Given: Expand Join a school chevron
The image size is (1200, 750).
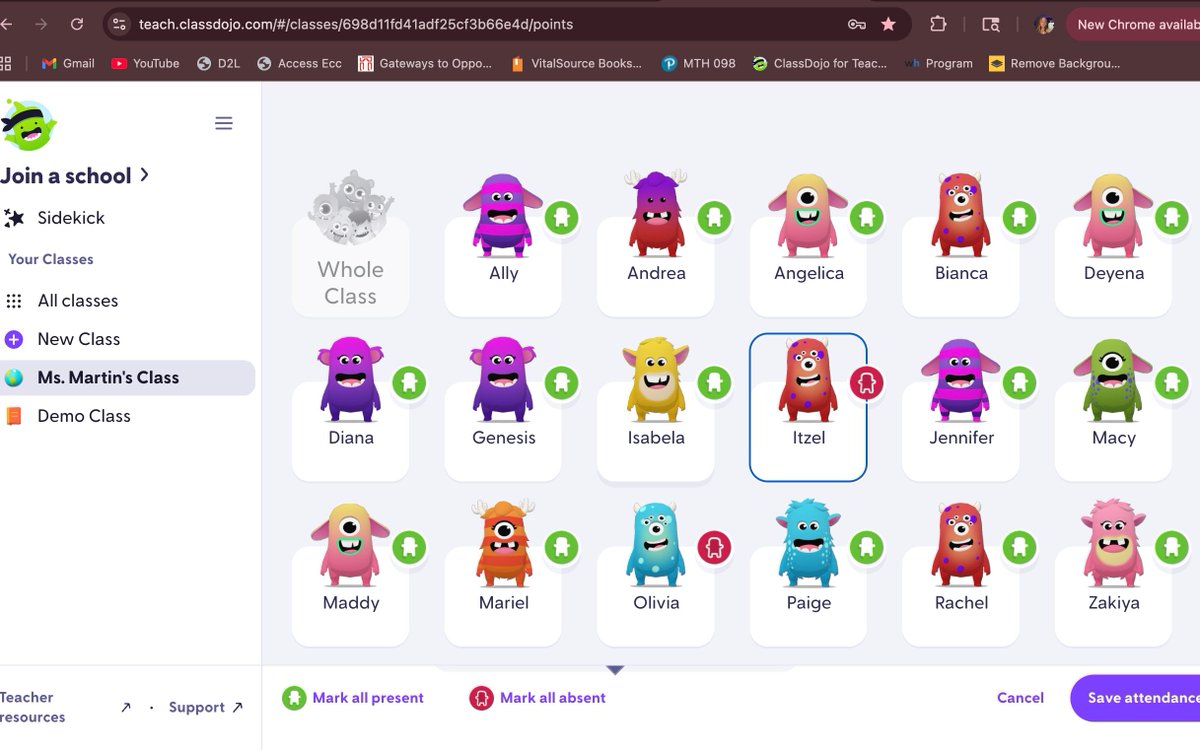Looking at the screenshot, I should [145, 175].
